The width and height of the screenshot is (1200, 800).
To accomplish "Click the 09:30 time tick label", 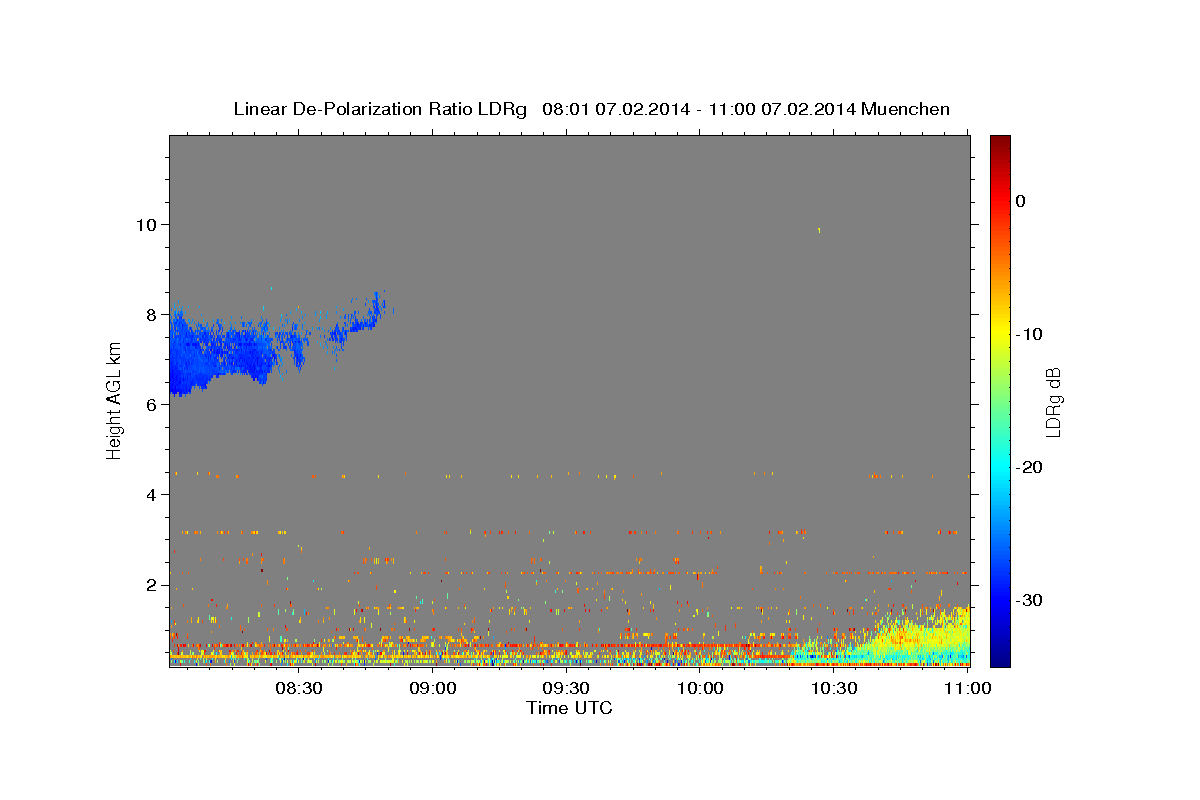I will (566, 688).
